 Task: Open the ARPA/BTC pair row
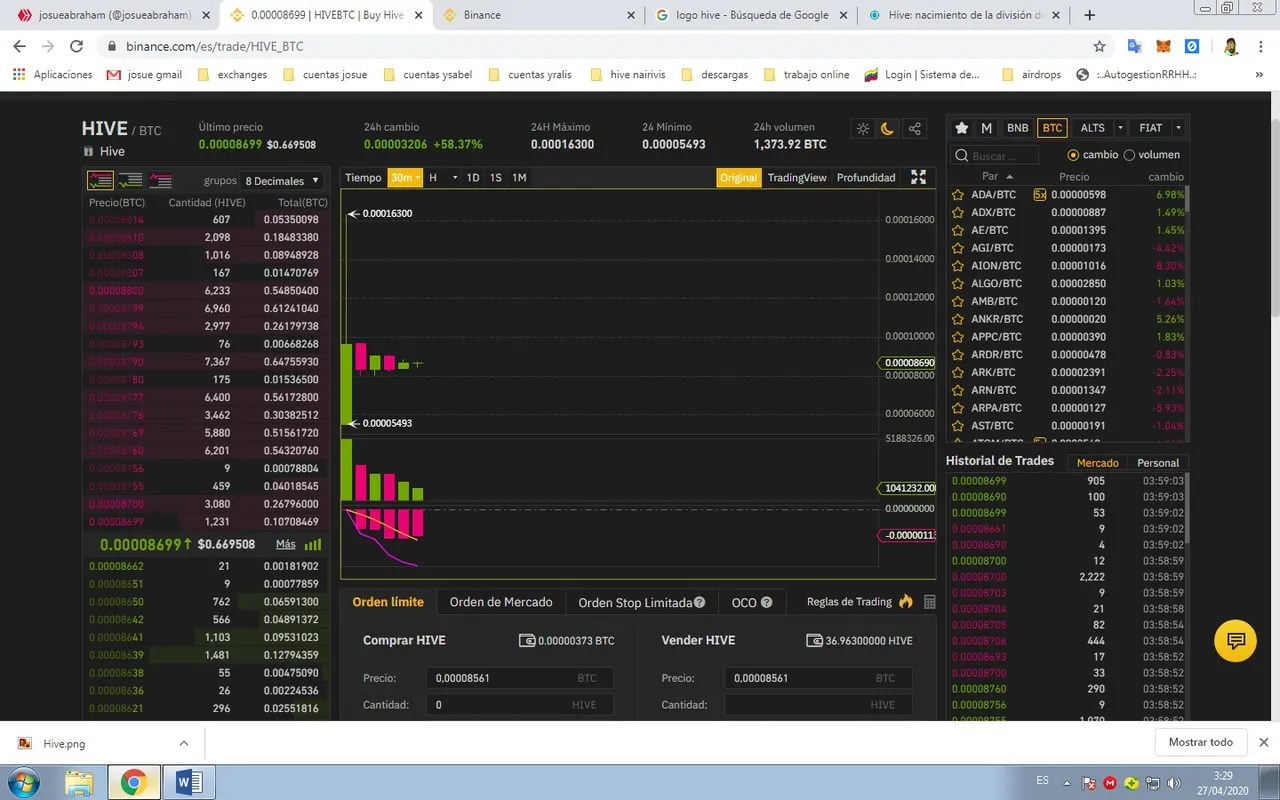click(1068, 408)
